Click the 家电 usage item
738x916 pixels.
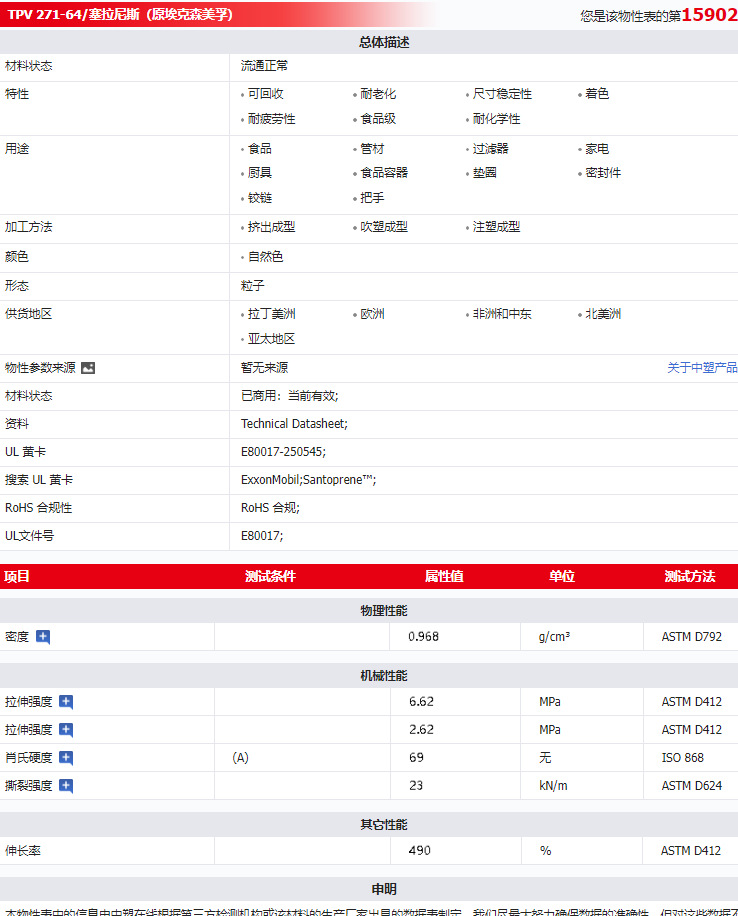(597, 149)
